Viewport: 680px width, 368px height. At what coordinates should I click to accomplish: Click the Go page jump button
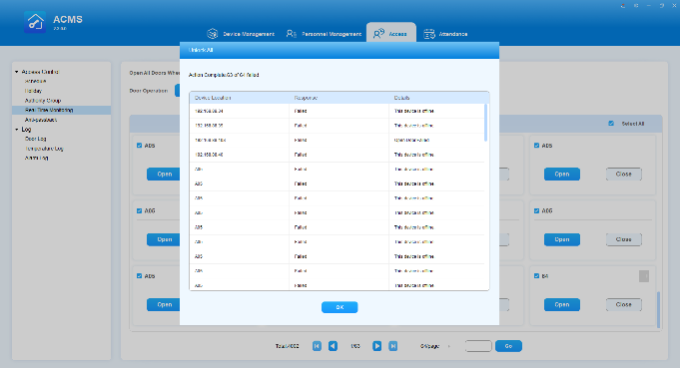click(508, 346)
